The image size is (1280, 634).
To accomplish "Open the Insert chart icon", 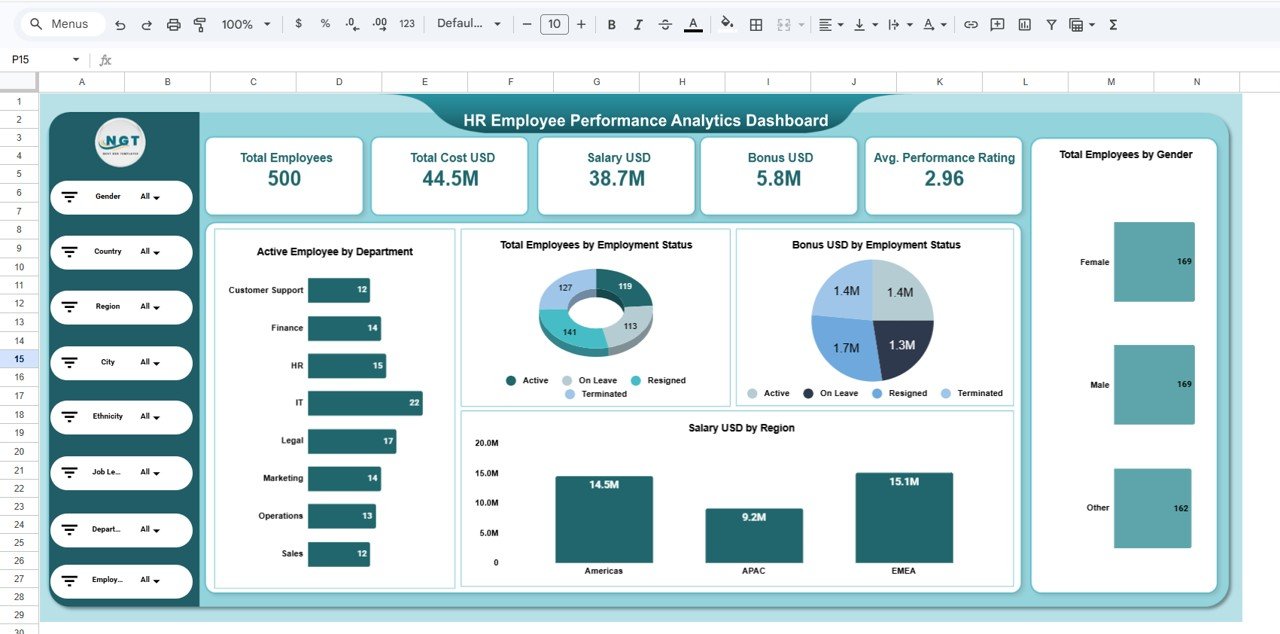I will pyautogui.click(x=1024, y=23).
